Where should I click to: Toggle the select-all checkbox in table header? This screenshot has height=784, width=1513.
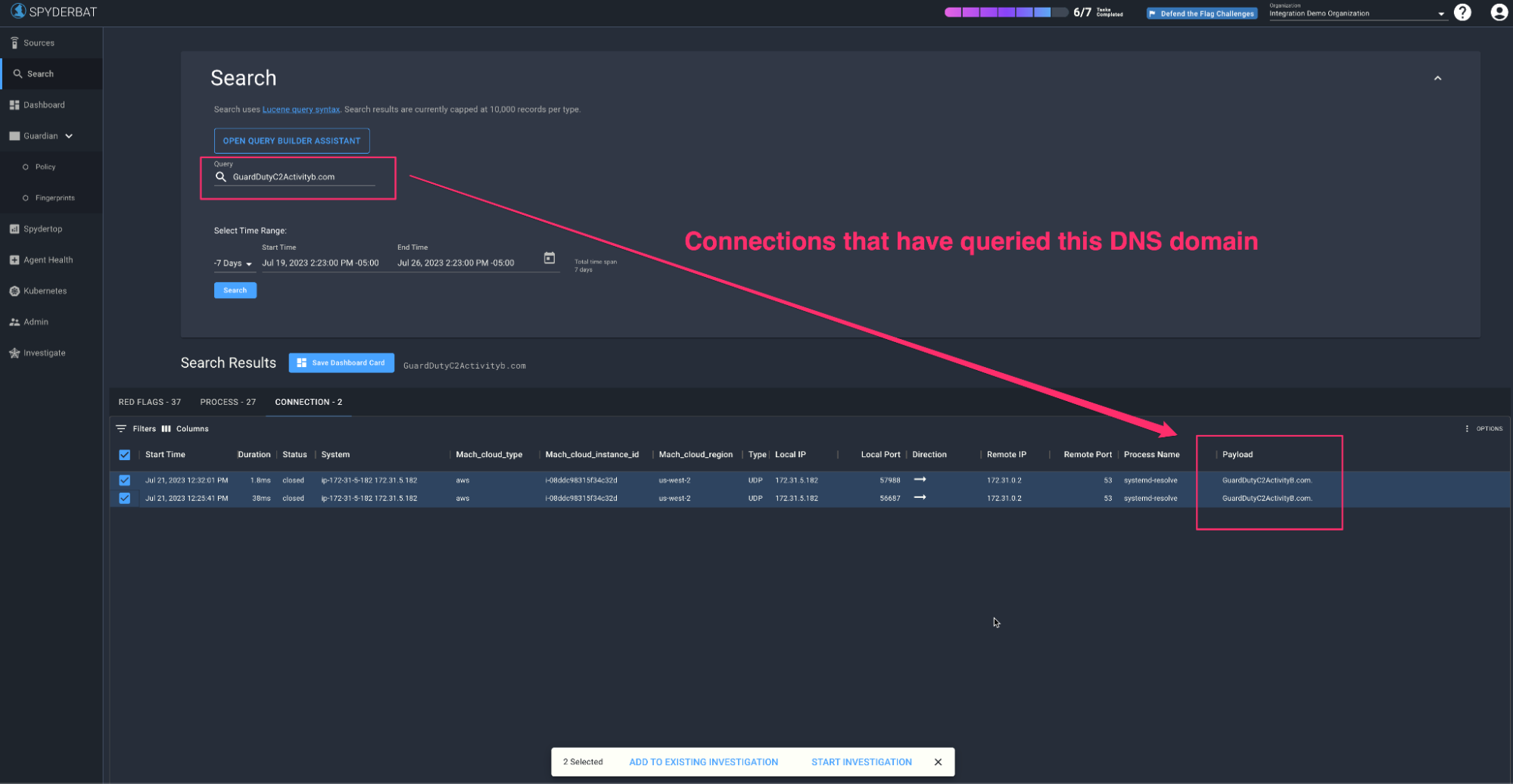pos(125,455)
